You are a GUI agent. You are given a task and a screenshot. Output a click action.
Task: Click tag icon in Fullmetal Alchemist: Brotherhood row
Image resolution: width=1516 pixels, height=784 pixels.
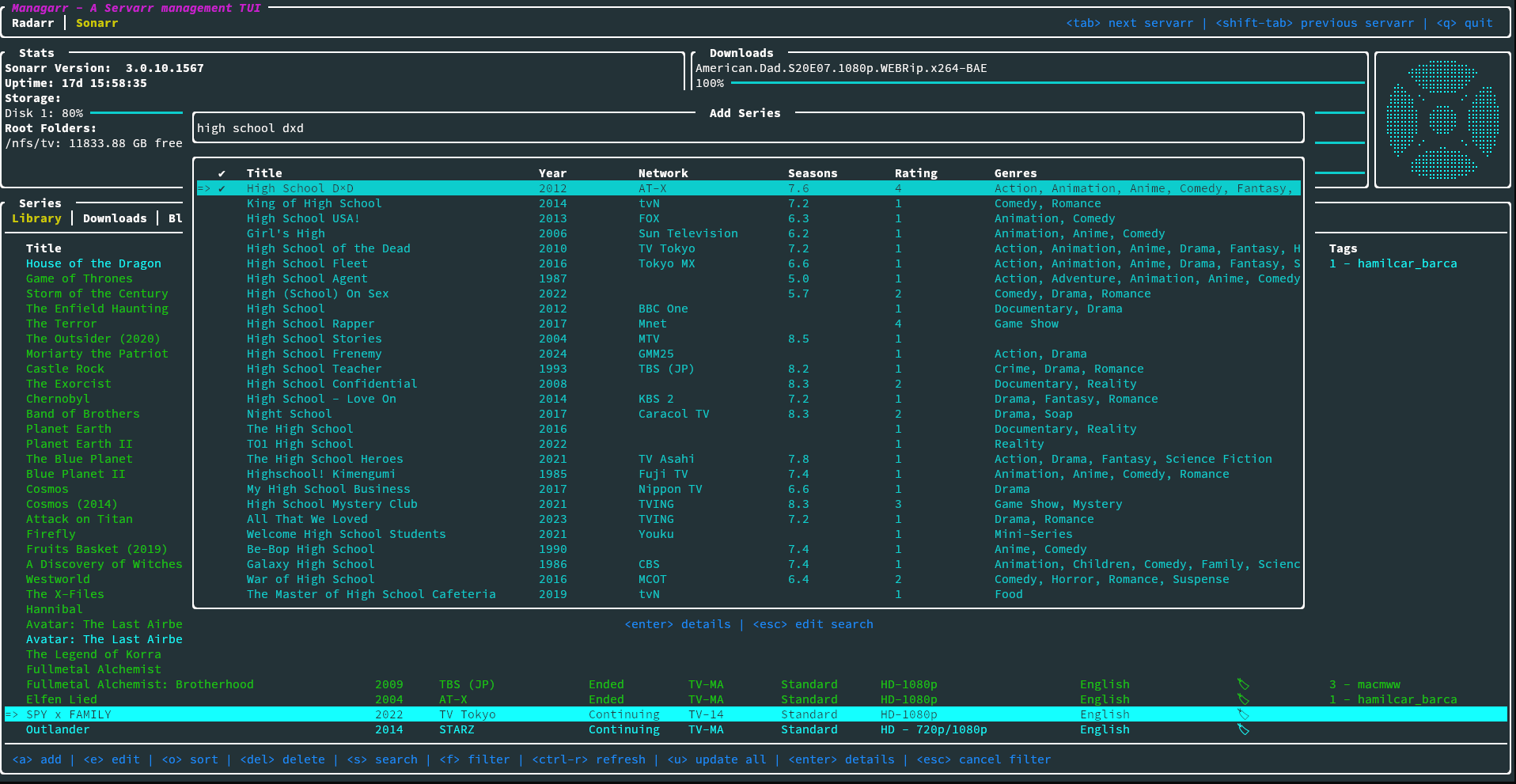[1243, 684]
